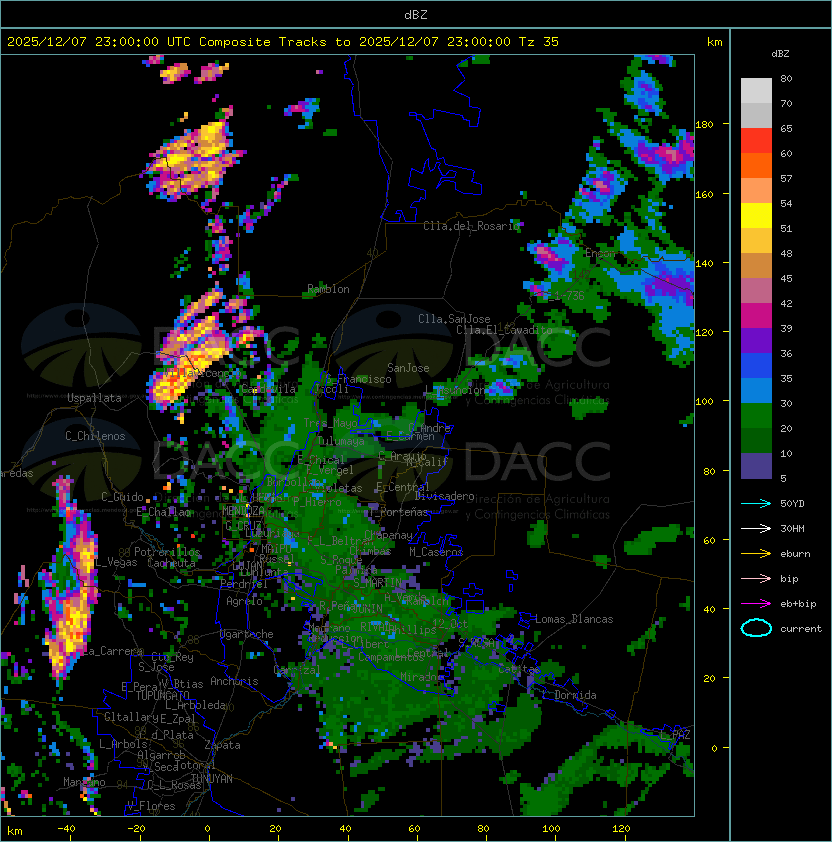
Task: Click the '30HM' legend label
Action: coord(792,528)
